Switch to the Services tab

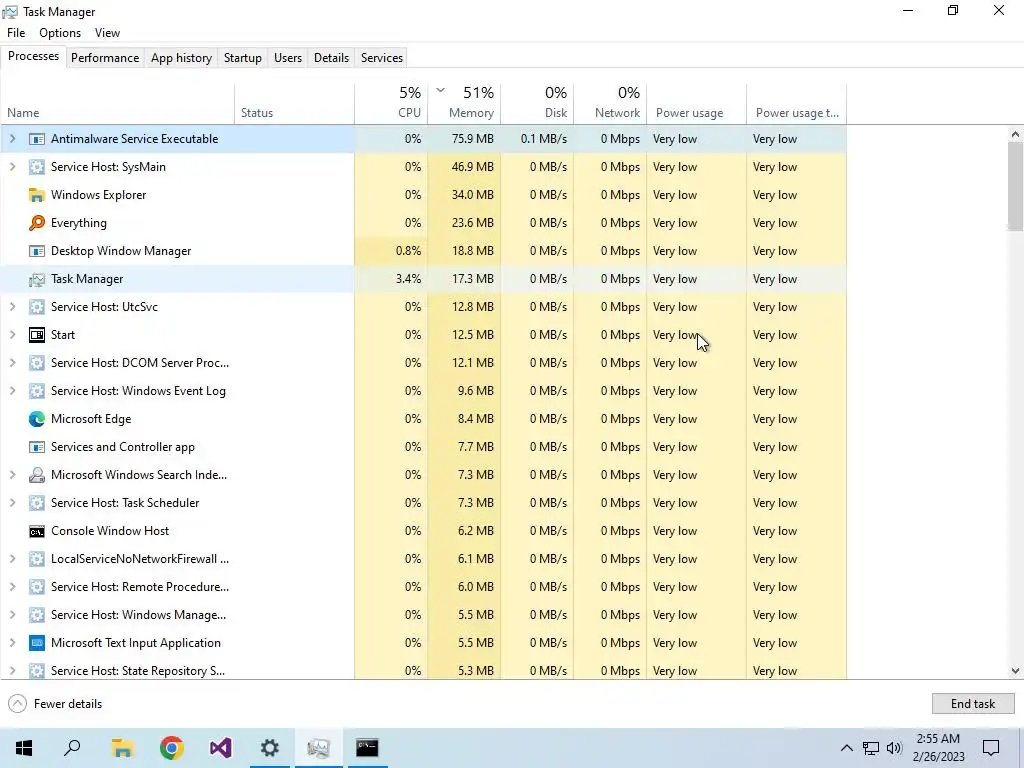click(x=382, y=57)
